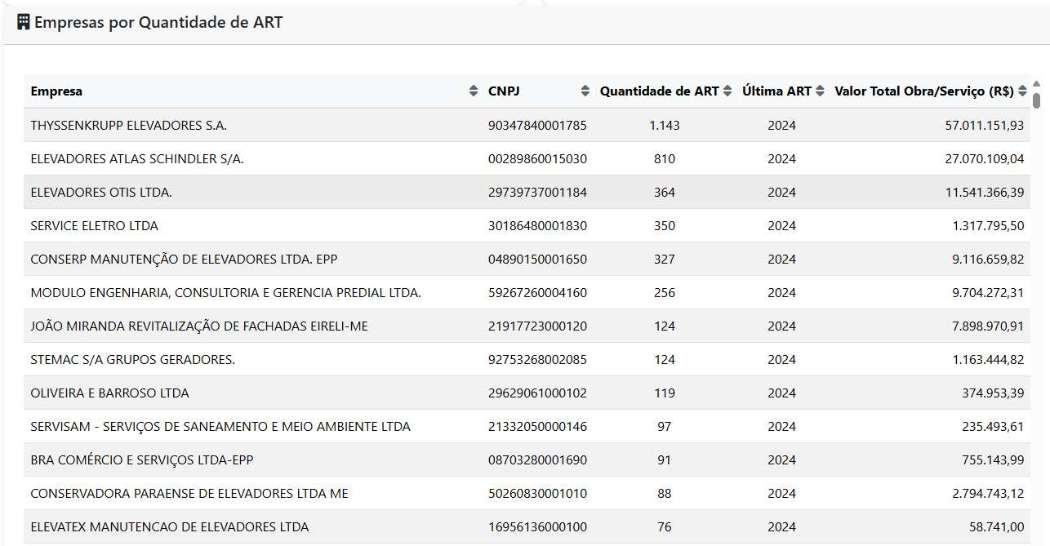The image size is (1050, 546).
Task: Click the value 7.898.970,91 for João Miranda
Action: pyautogui.click(x=983, y=326)
